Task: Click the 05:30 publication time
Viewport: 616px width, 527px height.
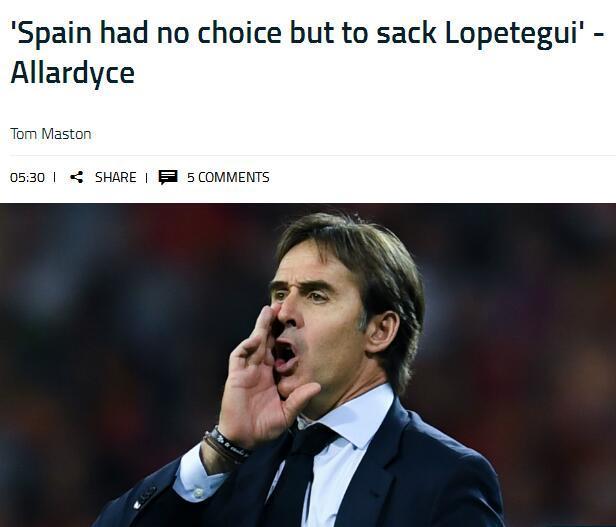Action: coord(28,177)
